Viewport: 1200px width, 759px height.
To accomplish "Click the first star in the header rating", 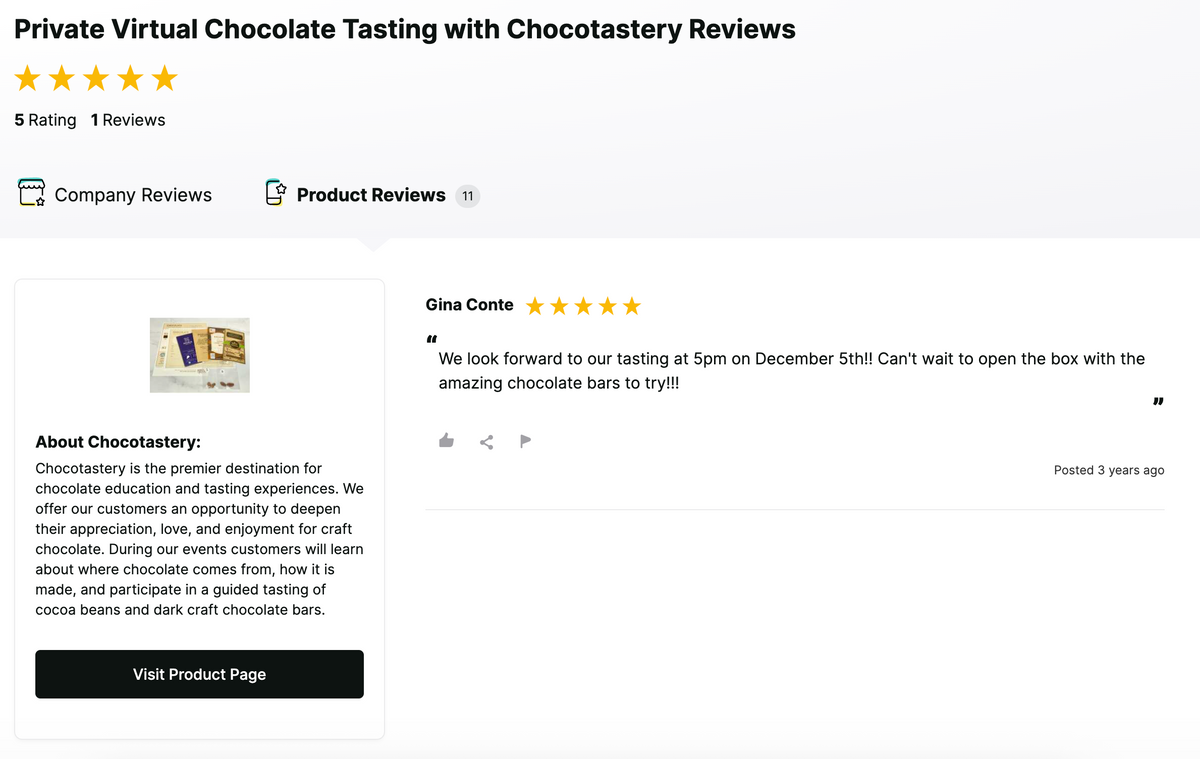I will tap(28, 78).
